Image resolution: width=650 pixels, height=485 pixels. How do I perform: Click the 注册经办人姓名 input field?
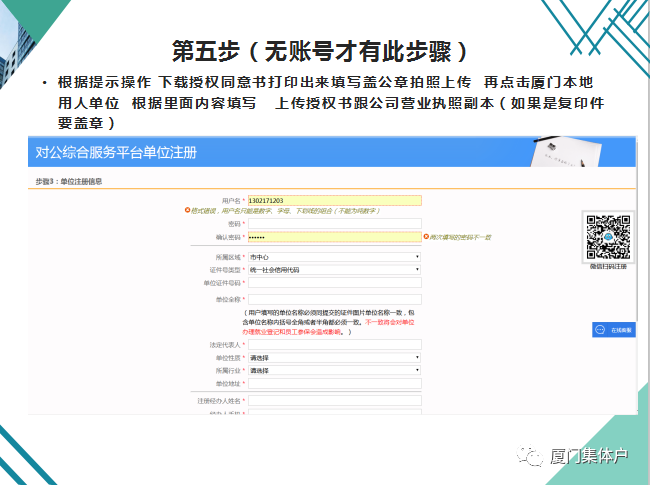point(334,400)
